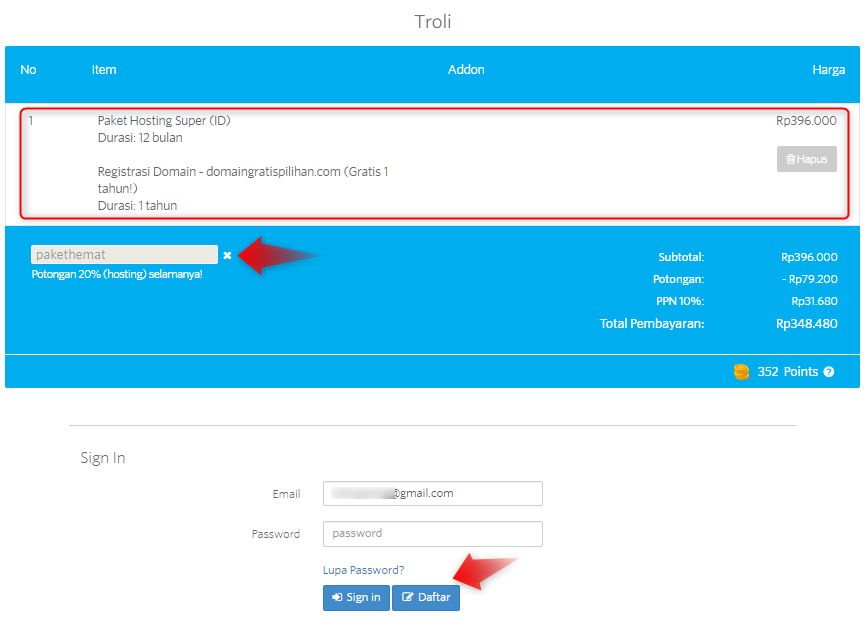Remove the applied pakethemat promo code
This screenshot has height=620, width=864.
pos(227,255)
